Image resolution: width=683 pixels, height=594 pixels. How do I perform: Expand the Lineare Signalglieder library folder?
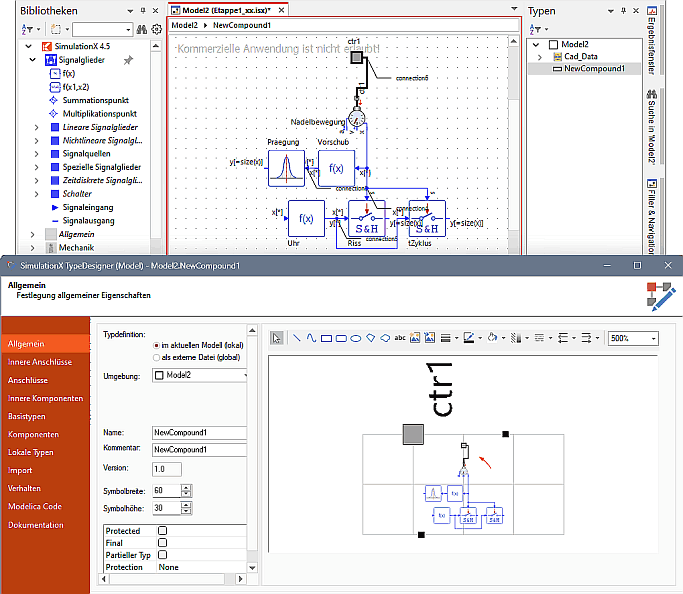pos(38,128)
